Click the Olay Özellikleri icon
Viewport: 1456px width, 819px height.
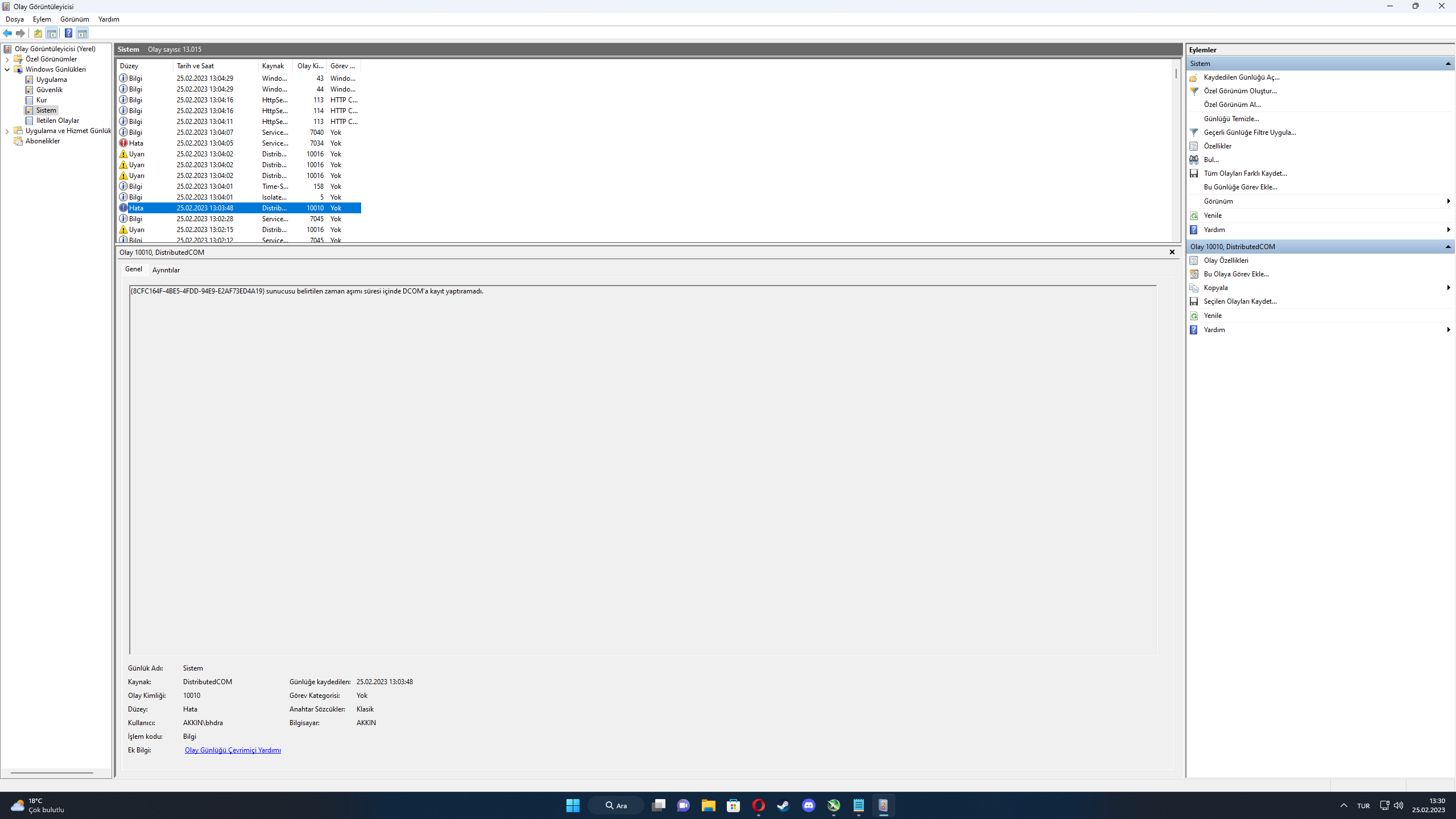(x=1194, y=260)
